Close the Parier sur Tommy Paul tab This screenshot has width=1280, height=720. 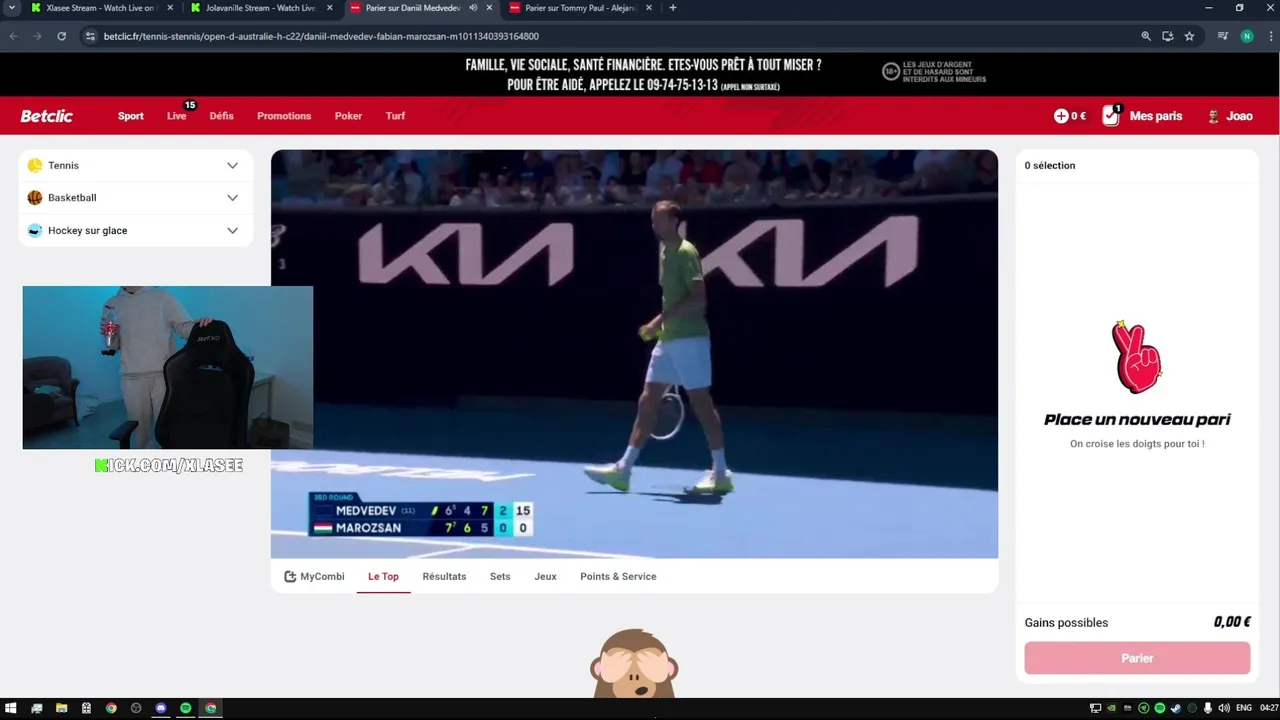649,8
